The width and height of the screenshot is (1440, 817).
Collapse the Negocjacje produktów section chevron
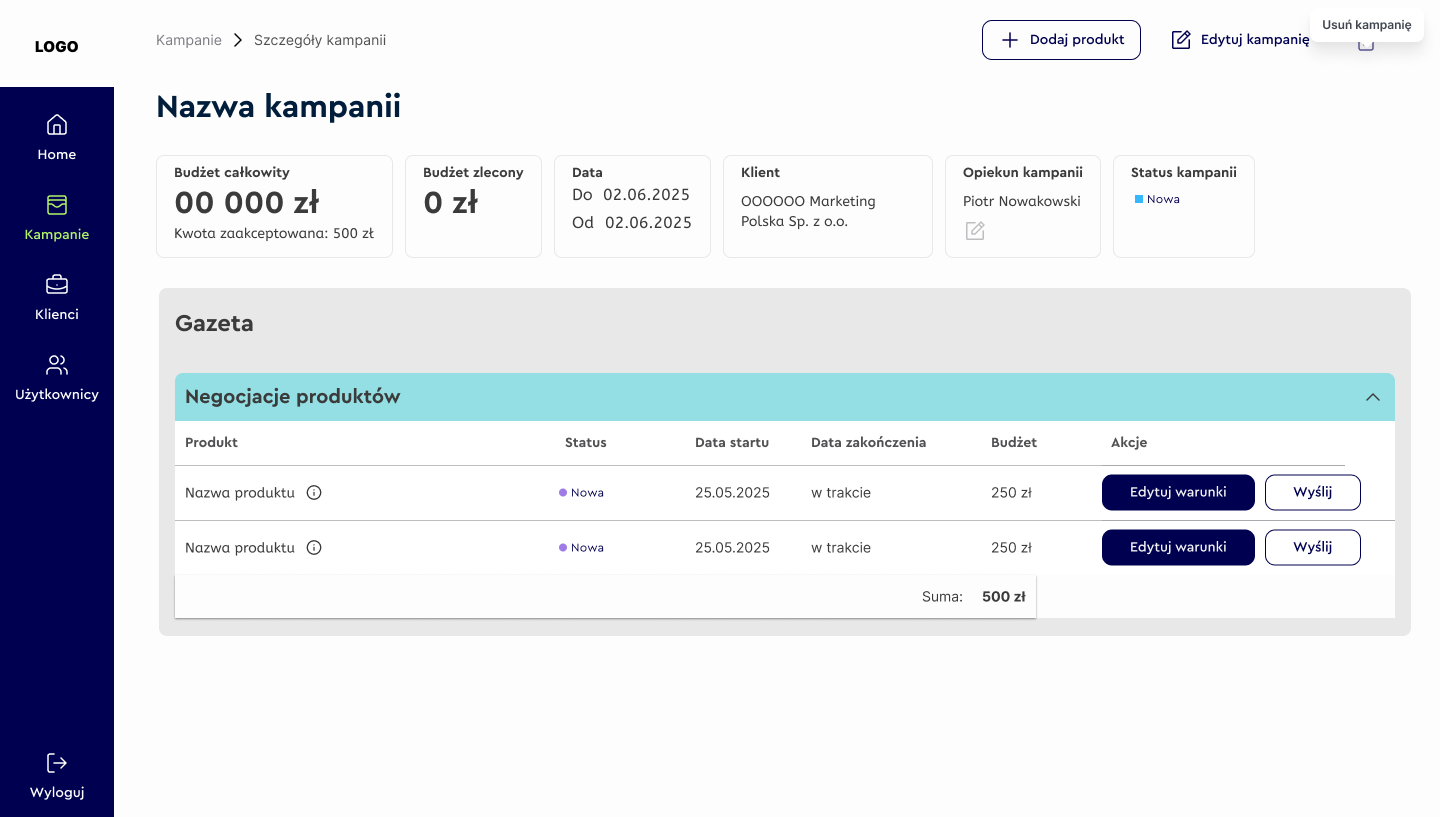click(x=1373, y=397)
